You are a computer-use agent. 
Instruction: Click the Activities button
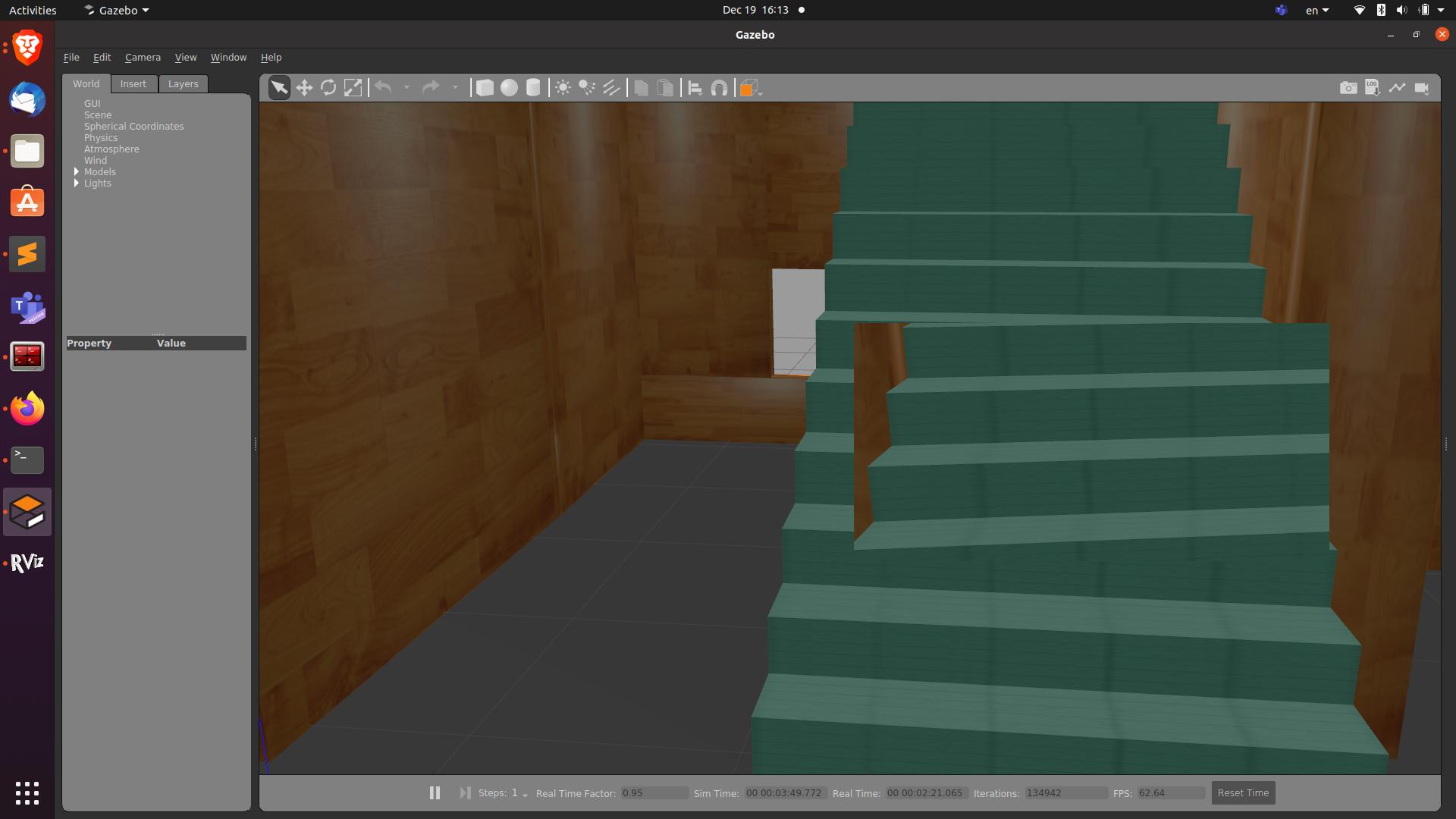pos(33,10)
